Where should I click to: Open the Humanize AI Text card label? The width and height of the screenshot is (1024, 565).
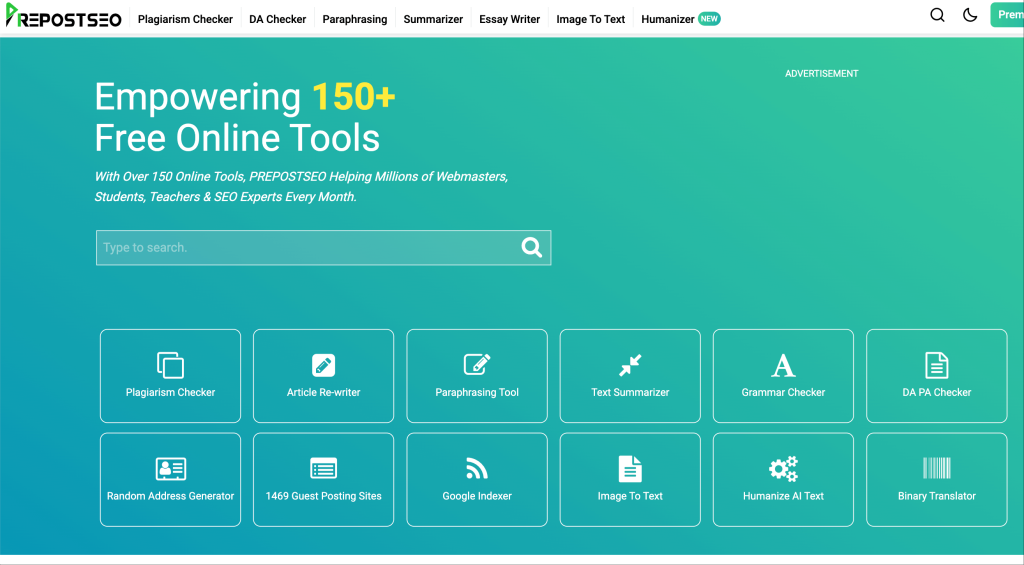(783, 496)
